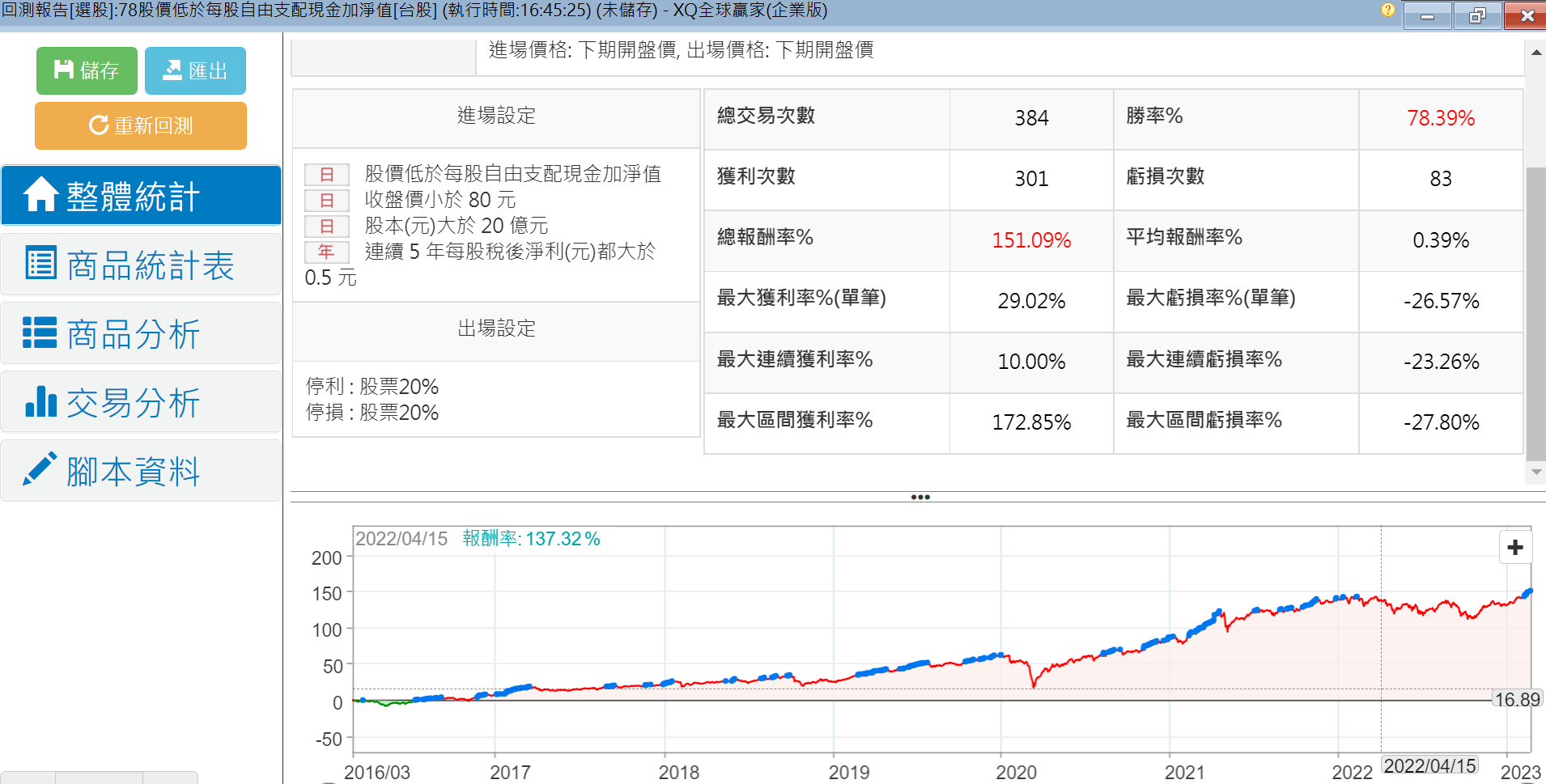This screenshot has width=1546, height=784.
Task: Switch to the 商品統計表 tab
Action: click(142, 265)
